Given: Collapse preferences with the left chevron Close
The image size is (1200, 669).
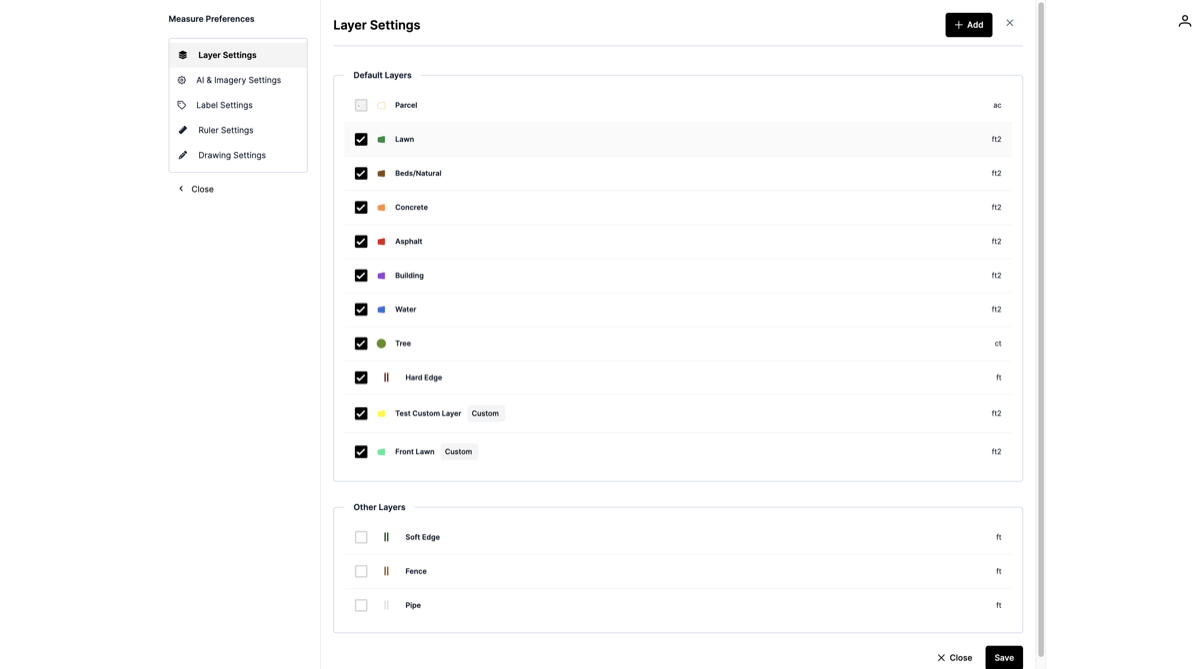Looking at the screenshot, I should click(196, 189).
